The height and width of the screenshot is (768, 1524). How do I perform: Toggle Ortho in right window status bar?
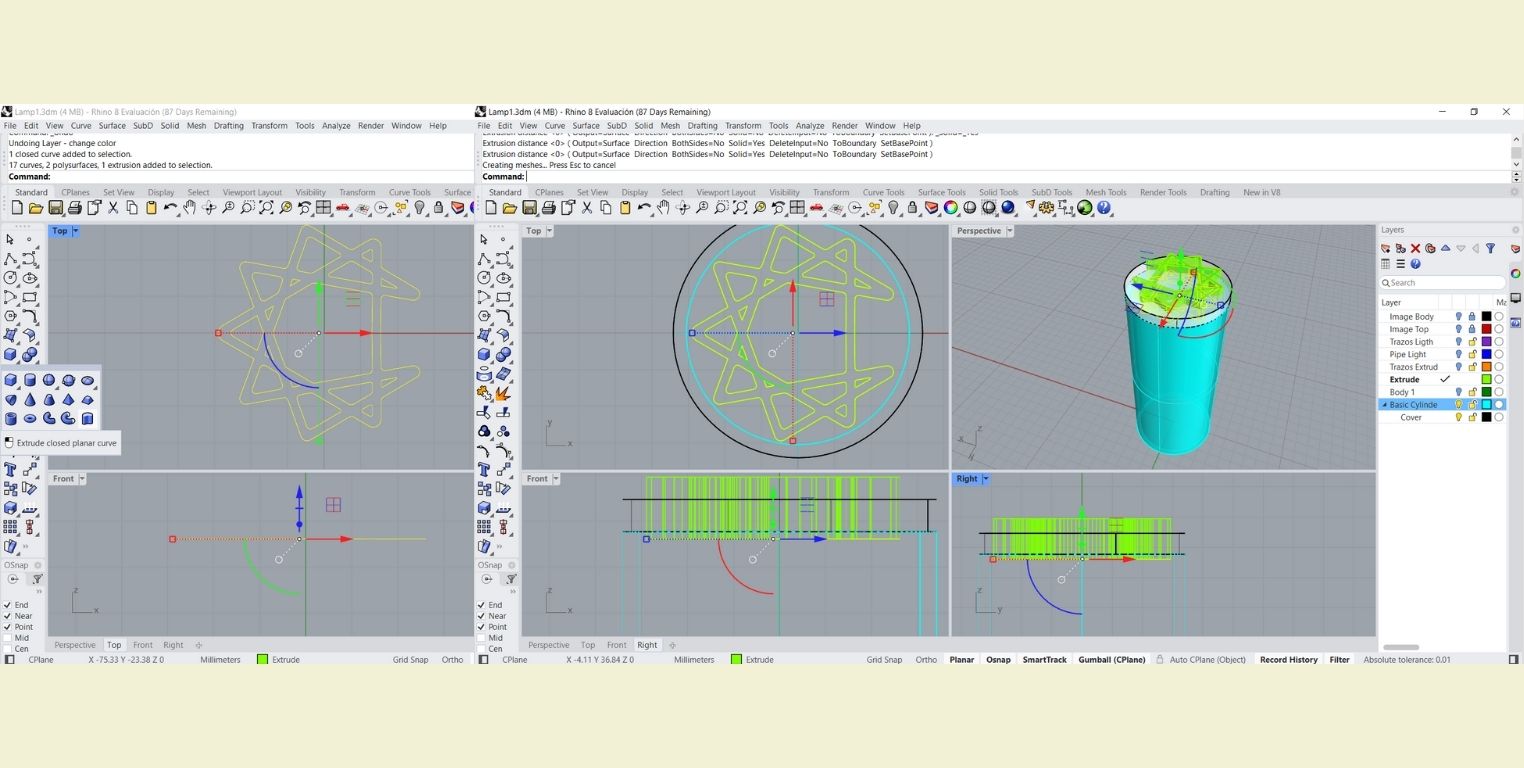pos(926,660)
